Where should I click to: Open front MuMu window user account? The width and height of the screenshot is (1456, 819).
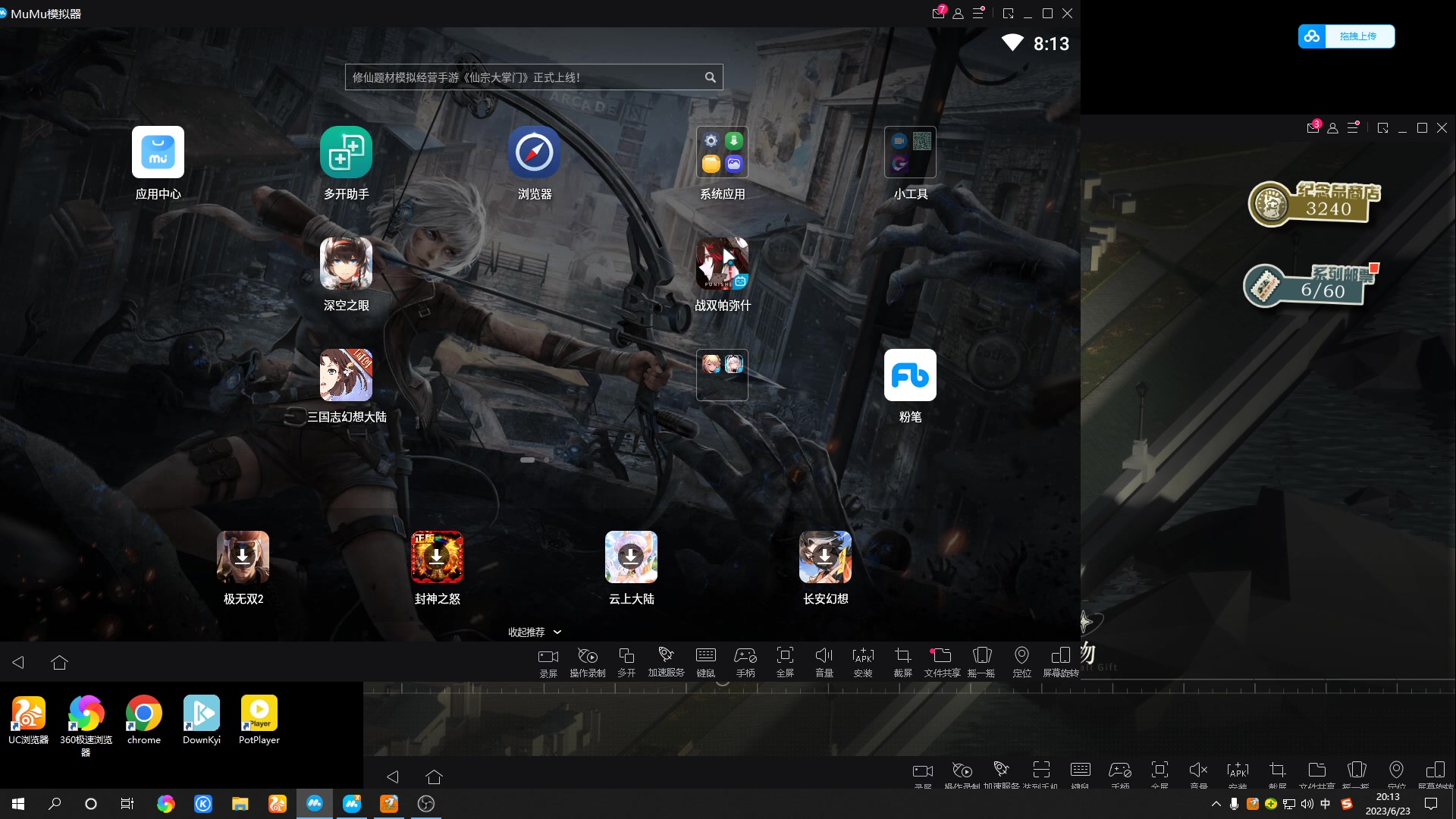(x=959, y=13)
